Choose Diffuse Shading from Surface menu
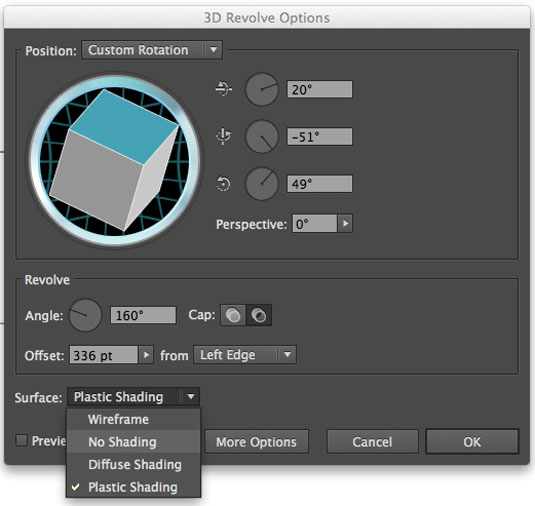Viewport: 535px width, 506px height. click(x=133, y=464)
